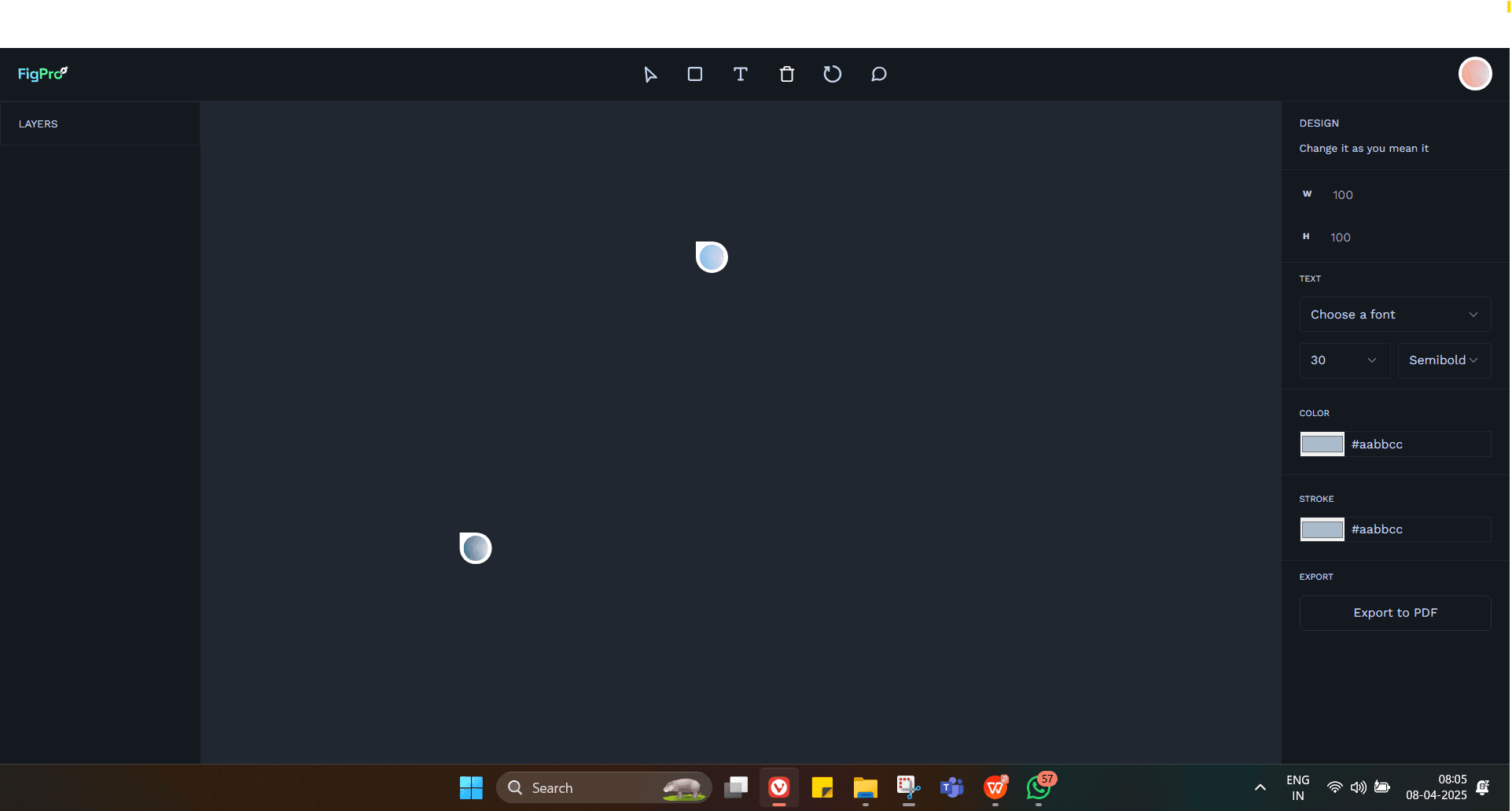The width and height of the screenshot is (1512, 811).
Task: Select the Text tool
Action: 740,74
